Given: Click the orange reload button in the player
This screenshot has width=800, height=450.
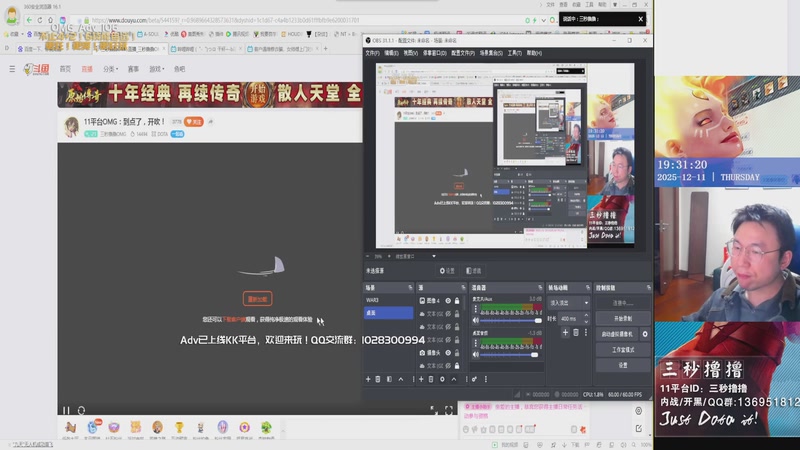Looking at the screenshot, I should coord(257,299).
